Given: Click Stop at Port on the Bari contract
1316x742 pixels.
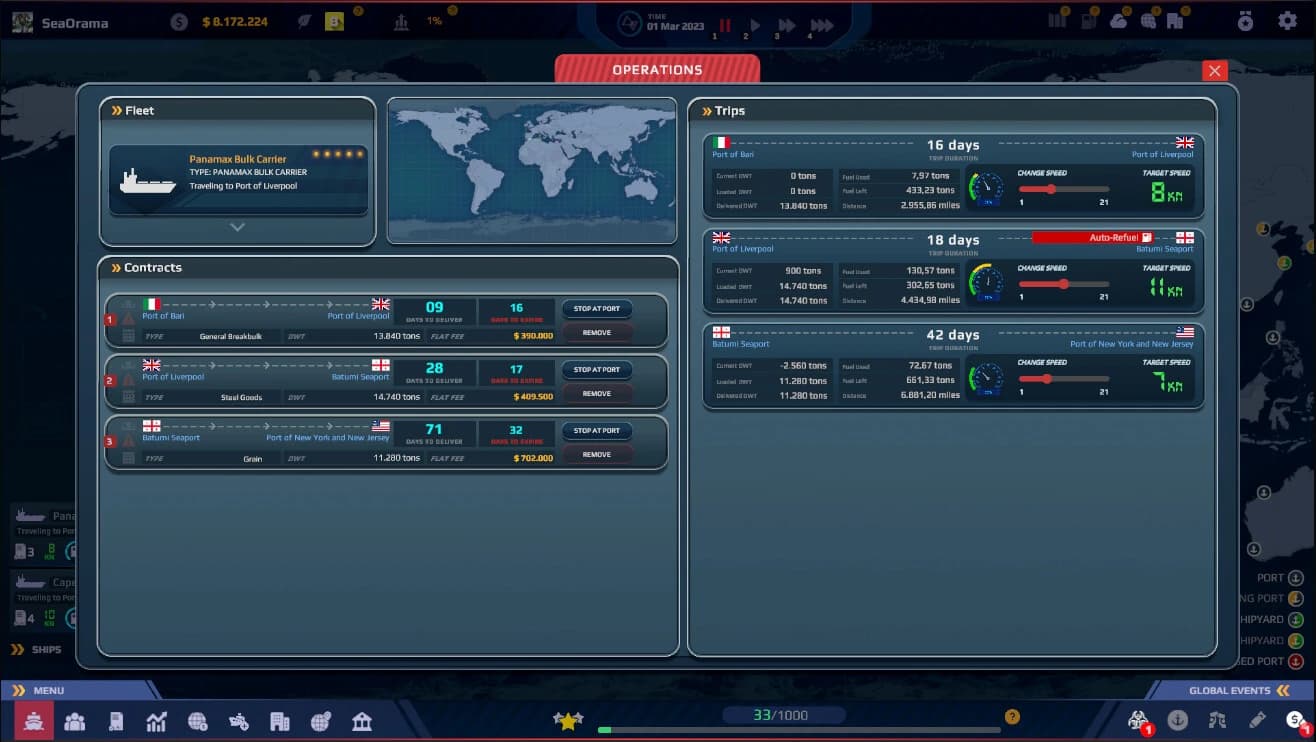Looking at the screenshot, I should pyautogui.click(x=597, y=309).
